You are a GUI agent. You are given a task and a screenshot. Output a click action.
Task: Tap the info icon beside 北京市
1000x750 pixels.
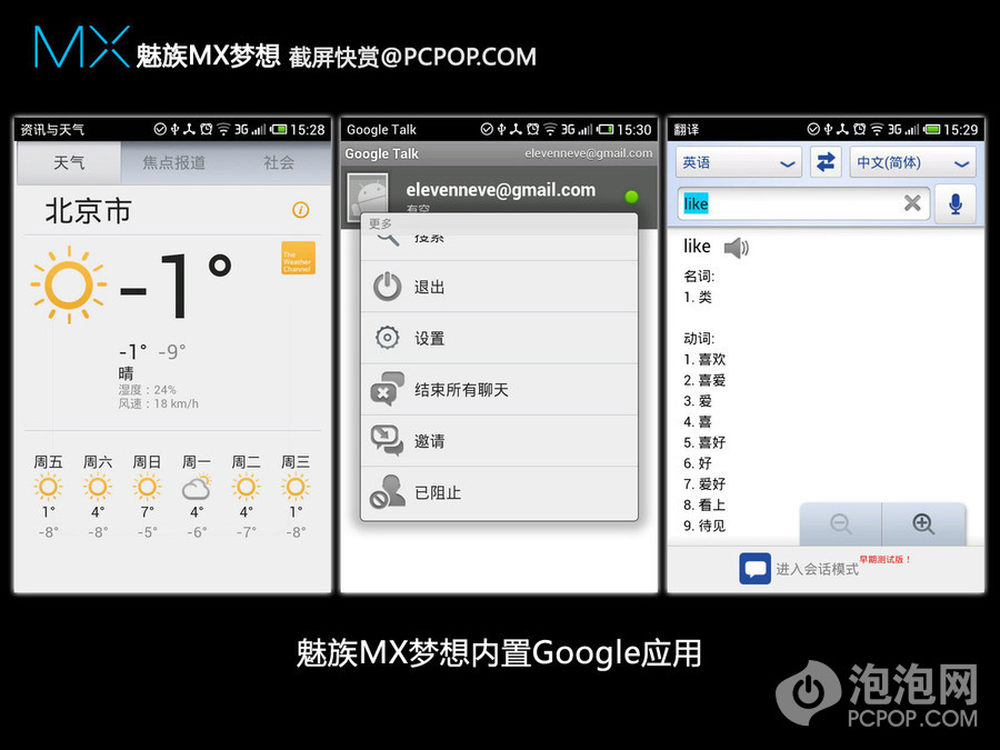300,209
